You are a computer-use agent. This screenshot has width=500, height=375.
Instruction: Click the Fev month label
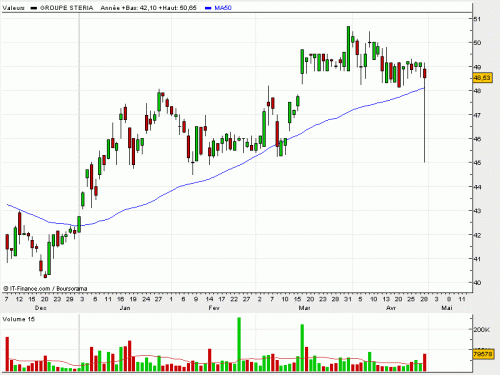pyautogui.click(x=214, y=308)
